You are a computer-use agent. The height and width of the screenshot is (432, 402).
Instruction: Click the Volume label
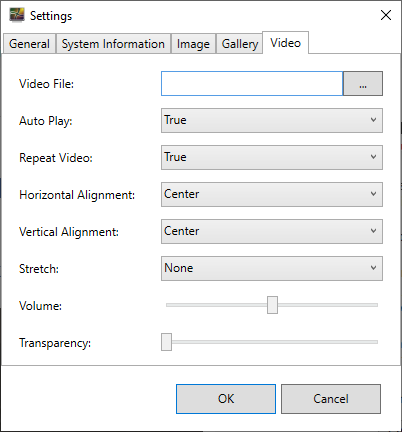(x=40, y=306)
